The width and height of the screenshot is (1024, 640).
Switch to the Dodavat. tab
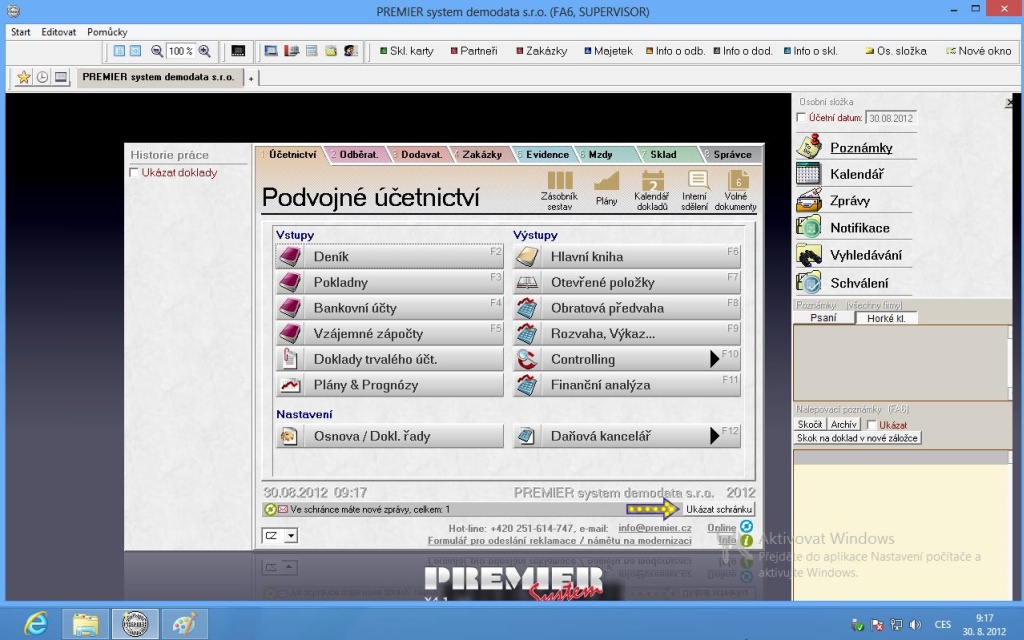click(421, 155)
